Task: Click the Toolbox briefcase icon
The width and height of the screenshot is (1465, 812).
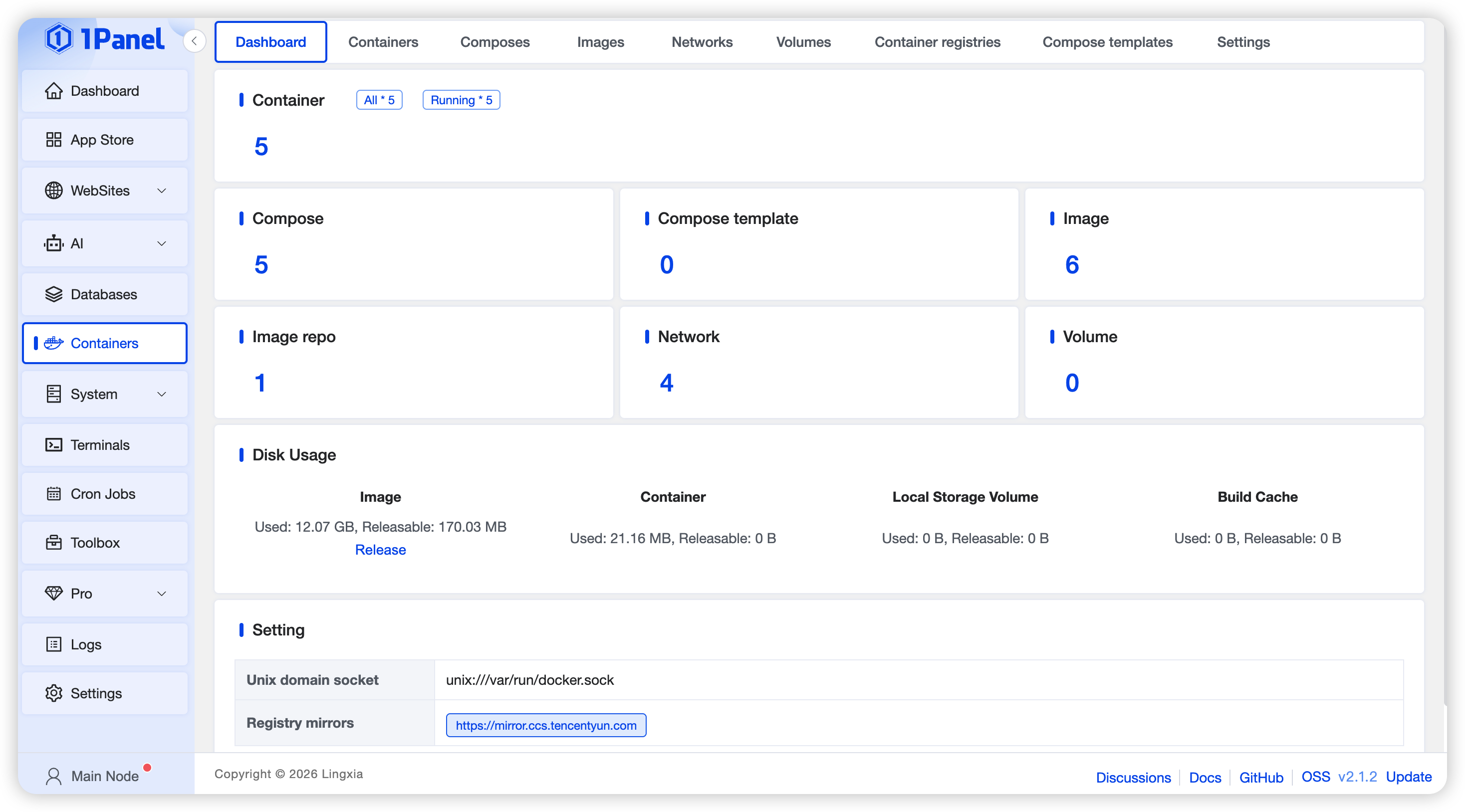Action: pos(53,543)
